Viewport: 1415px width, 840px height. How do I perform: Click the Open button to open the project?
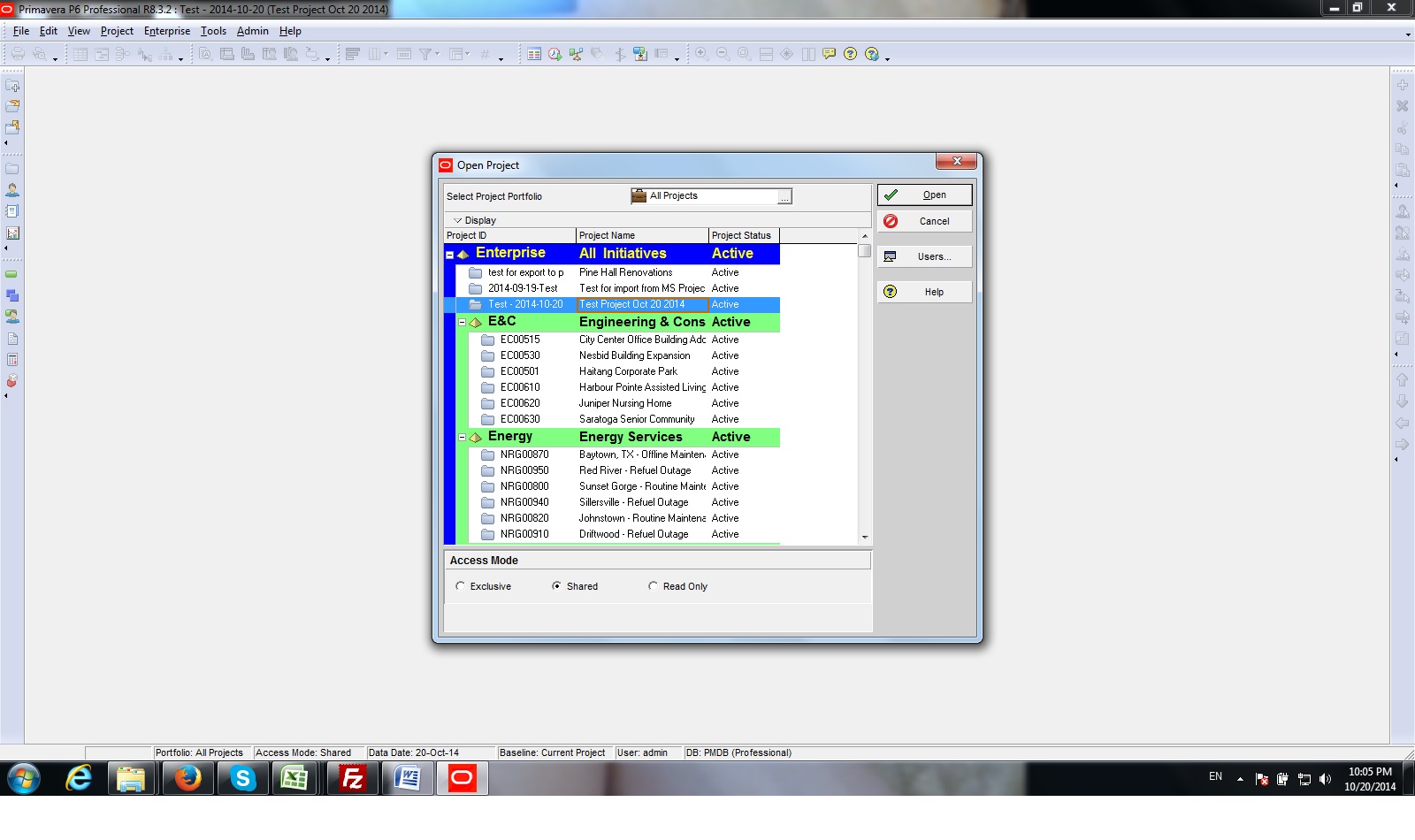925,195
